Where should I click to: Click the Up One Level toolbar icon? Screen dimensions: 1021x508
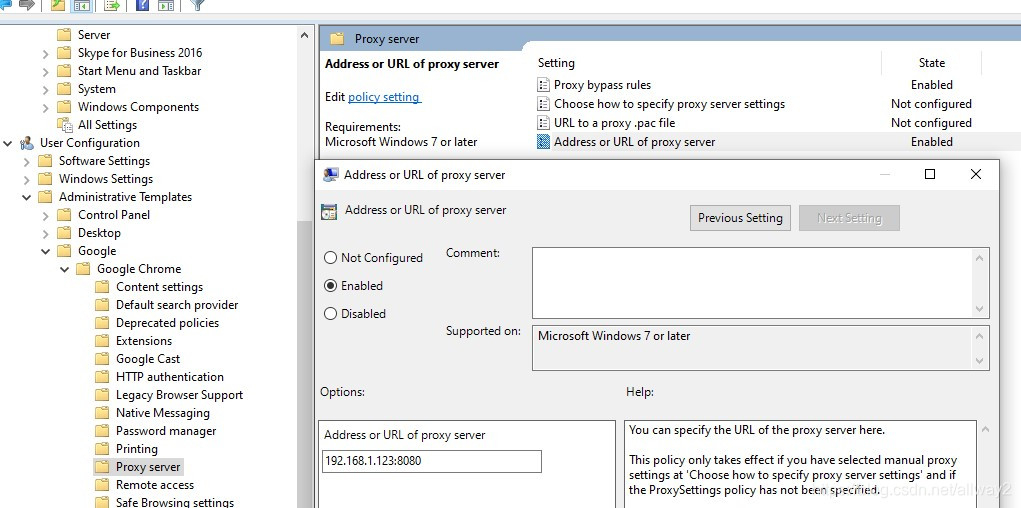57,5
